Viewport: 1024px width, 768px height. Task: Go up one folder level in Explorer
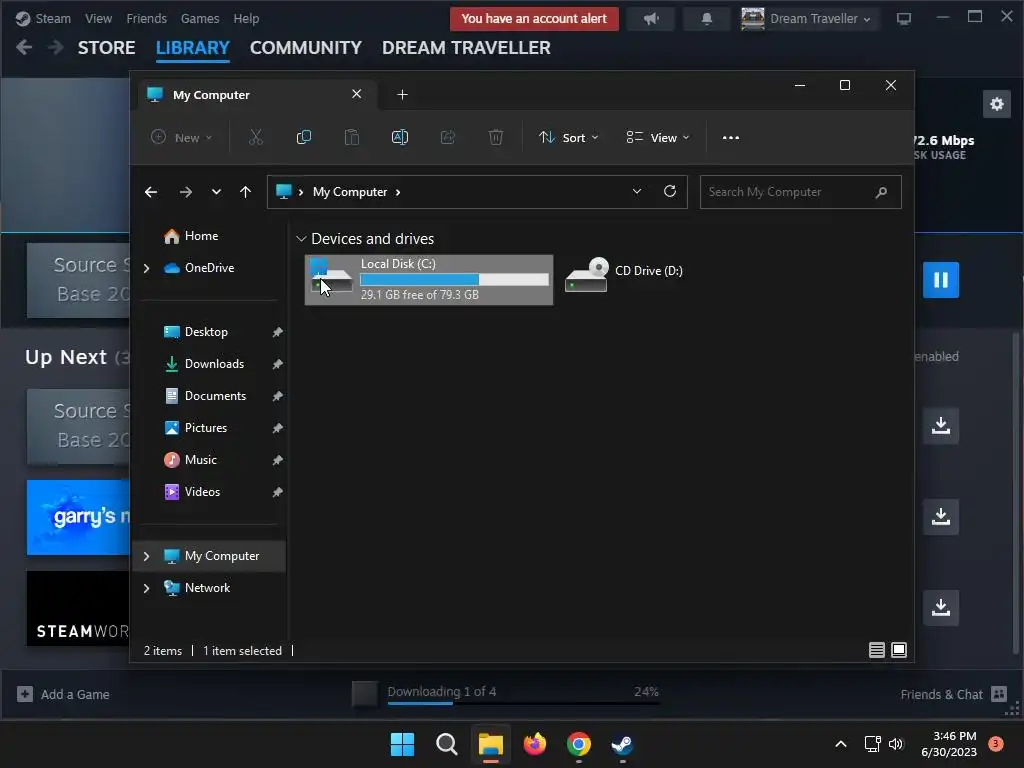tap(246, 192)
